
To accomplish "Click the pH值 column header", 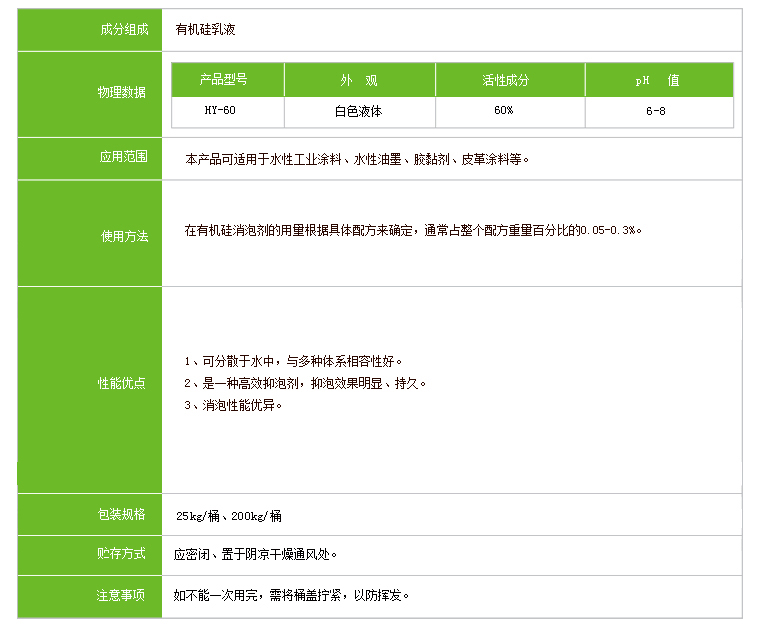I will click(x=658, y=80).
